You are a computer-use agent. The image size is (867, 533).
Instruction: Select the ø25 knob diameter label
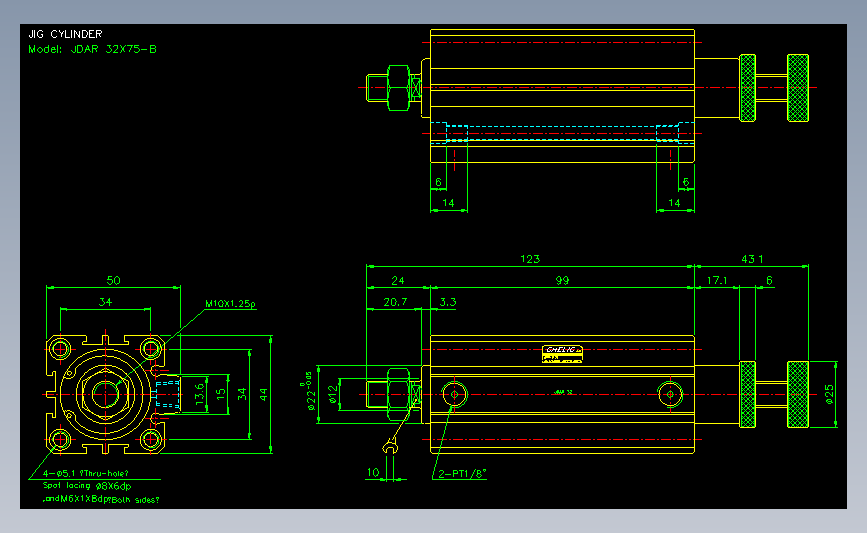tap(829, 394)
